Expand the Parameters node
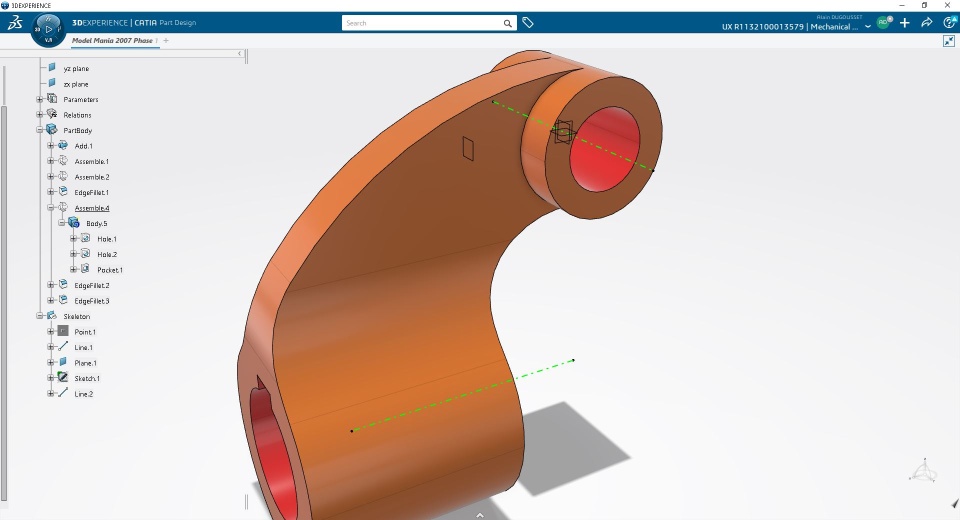The width and height of the screenshot is (960, 520). click(x=40, y=99)
